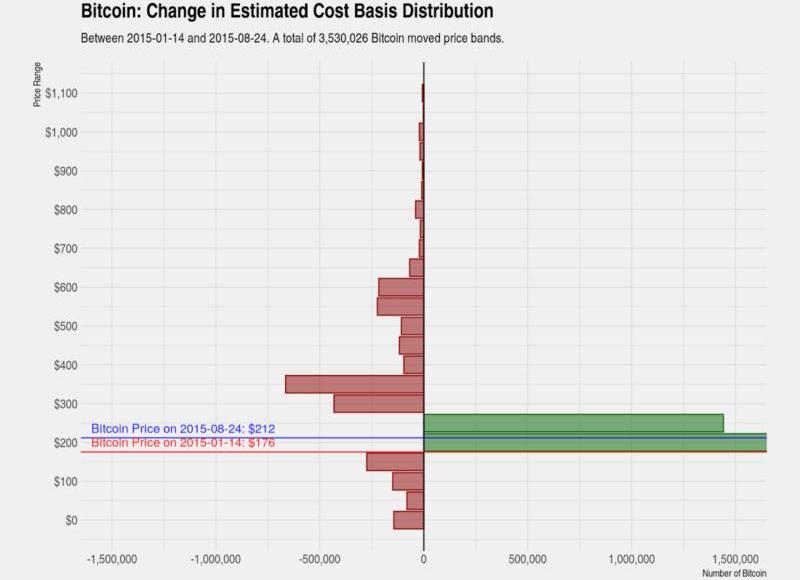
Task: Click the blue 'Bitcoin Price on 2015-08-24: $212' annotation
Action: coord(183,429)
